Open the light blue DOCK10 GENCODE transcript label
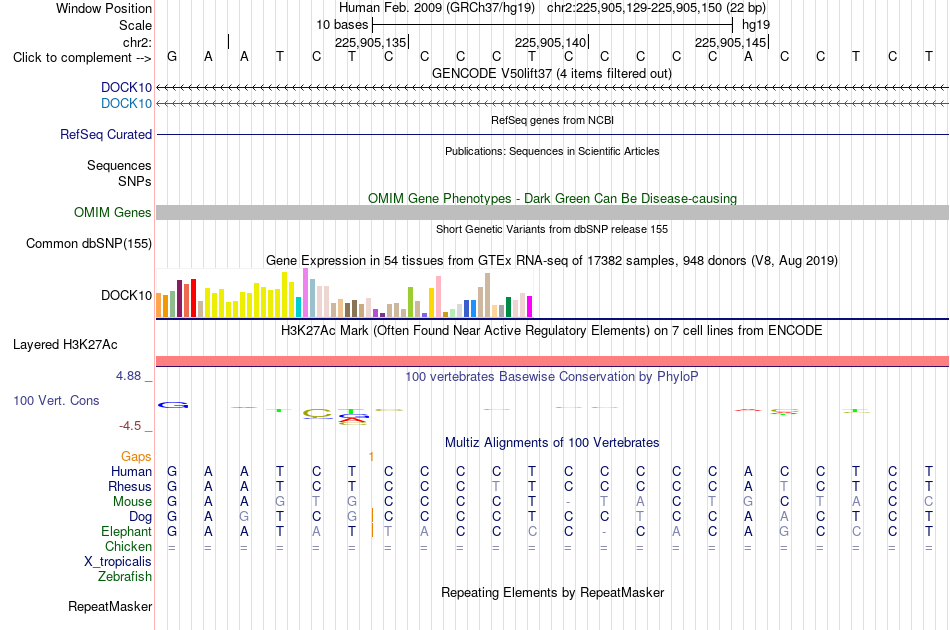 (x=126, y=104)
